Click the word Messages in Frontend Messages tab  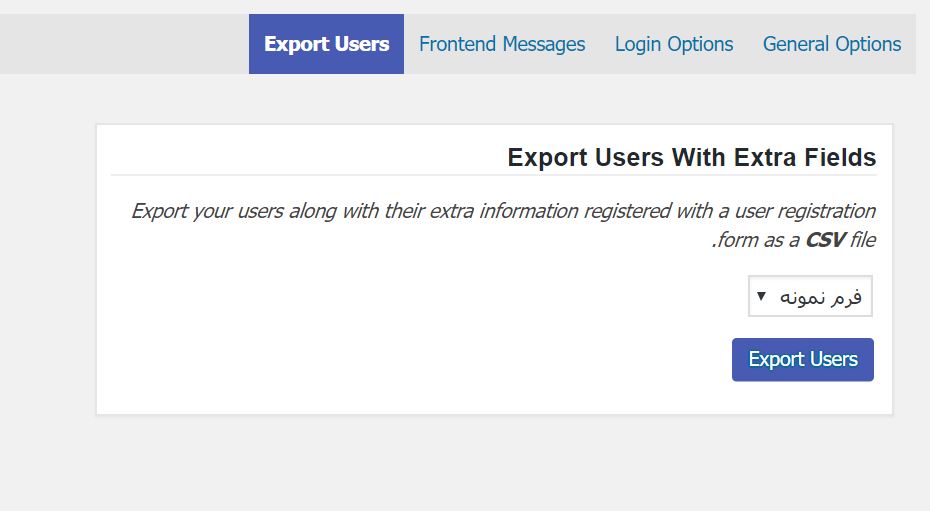point(544,44)
